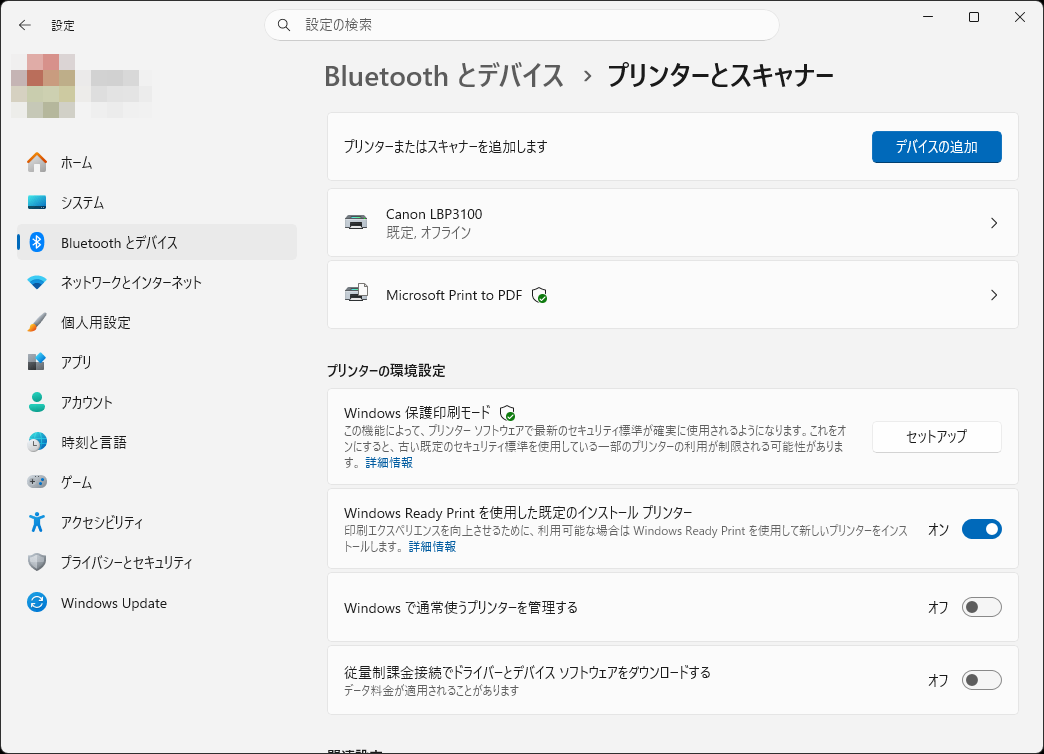Click プリンターとスキャナー page title
This screenshot has height=754, width=1044.
click(x=720, y=76)
